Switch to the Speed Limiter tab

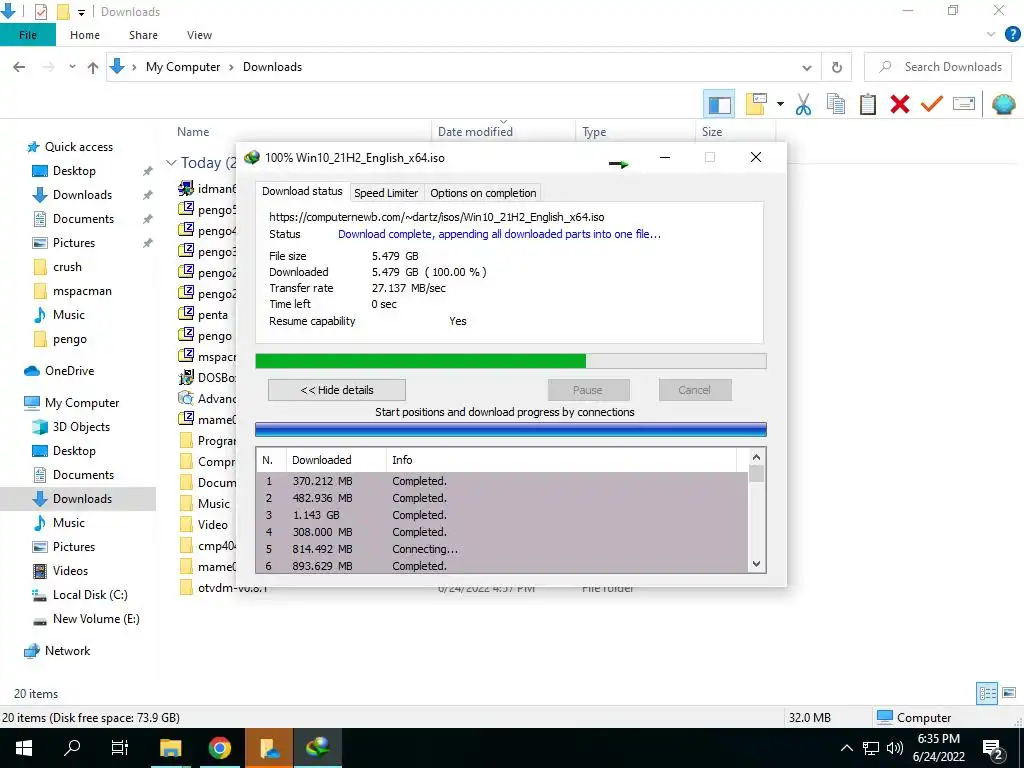tap(386, 193)
